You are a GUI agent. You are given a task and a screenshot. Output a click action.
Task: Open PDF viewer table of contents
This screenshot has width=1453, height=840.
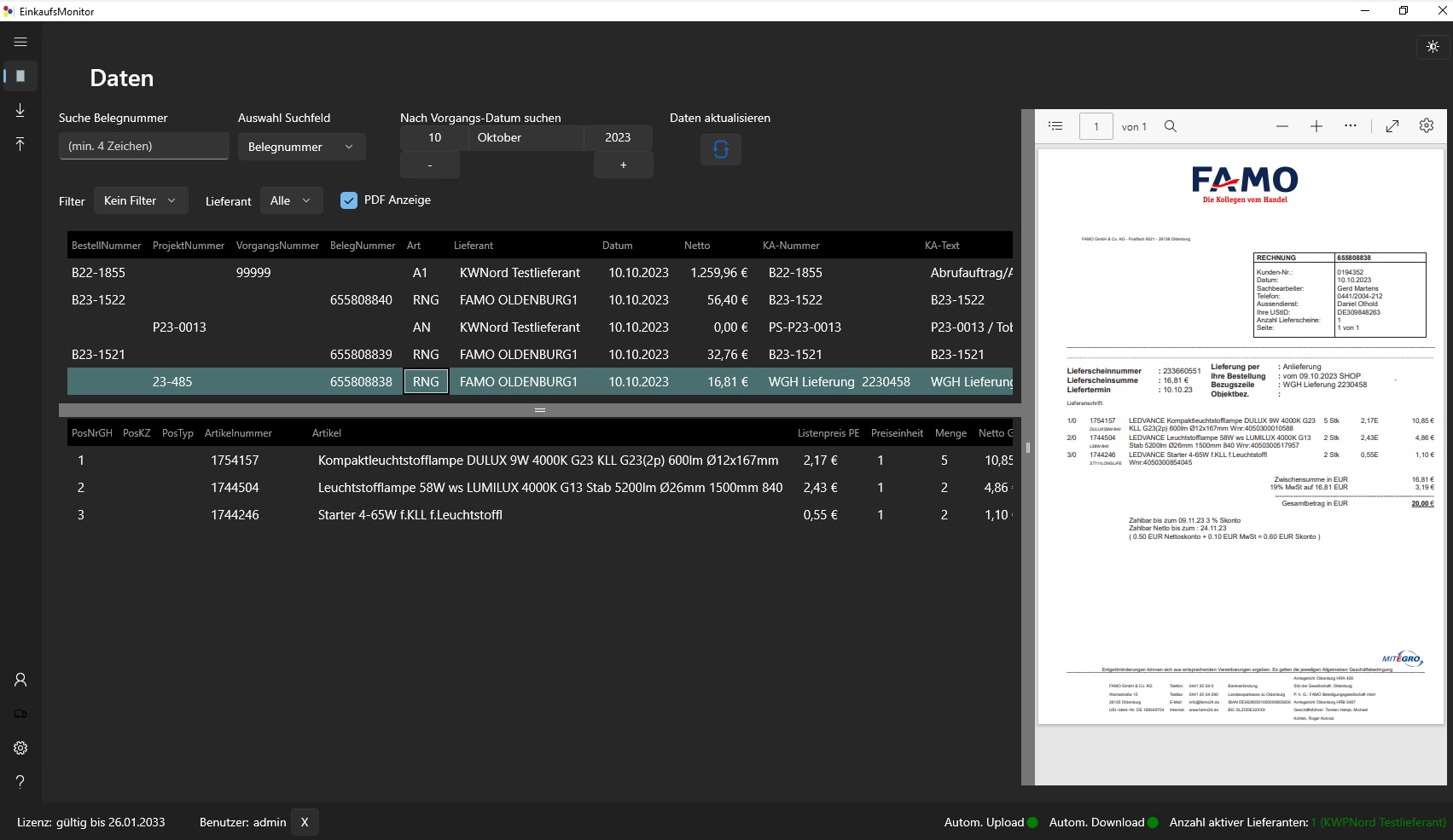[x=1055, y=126]
